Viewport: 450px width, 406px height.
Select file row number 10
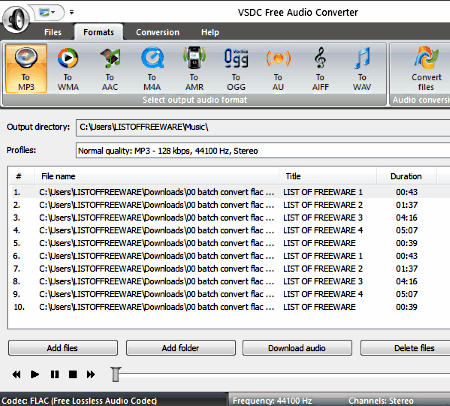(x=231, y=307)
